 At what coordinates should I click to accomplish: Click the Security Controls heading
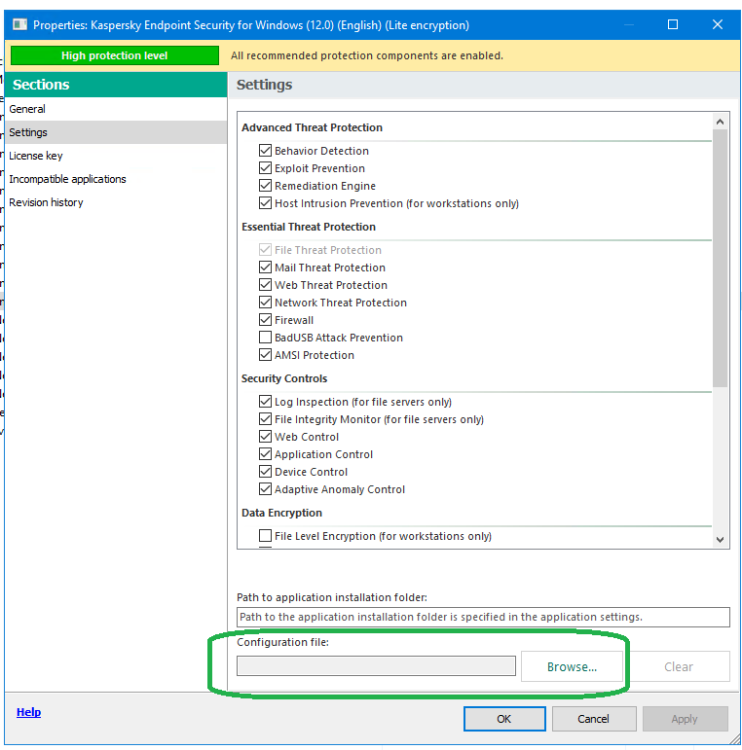[x=284, y=378]
